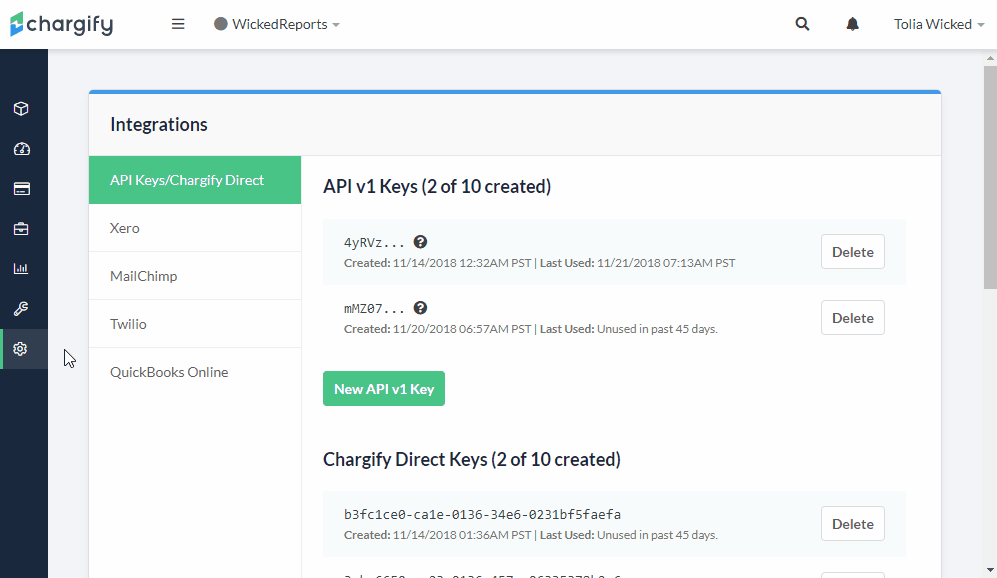Open the Twilio integration tab
997x578 pixels.
pyautogui.click(x=195, y=324)
